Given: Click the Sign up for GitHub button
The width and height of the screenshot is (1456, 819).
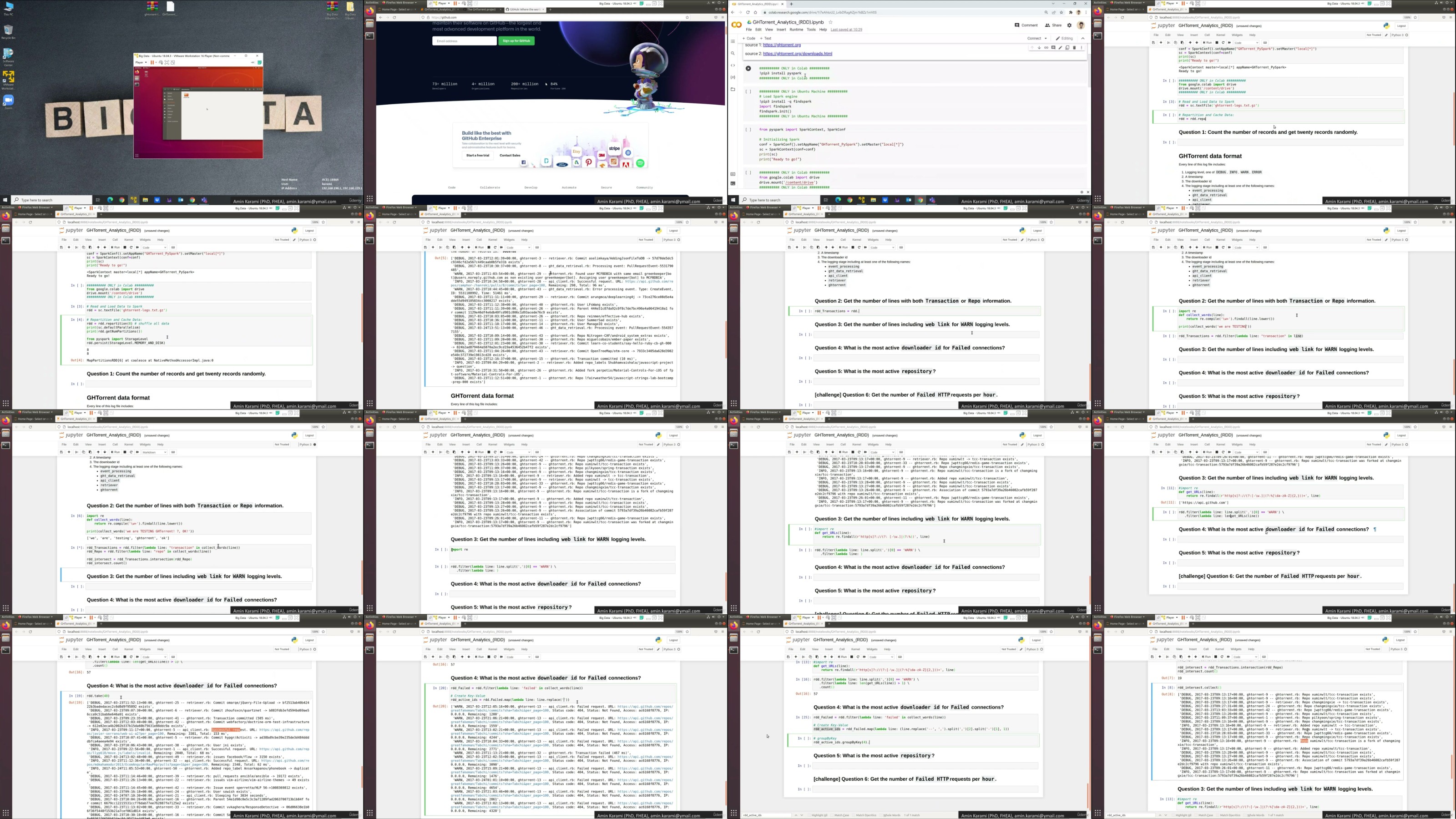Looking at the screenshot, I should (x=516, y=40).
